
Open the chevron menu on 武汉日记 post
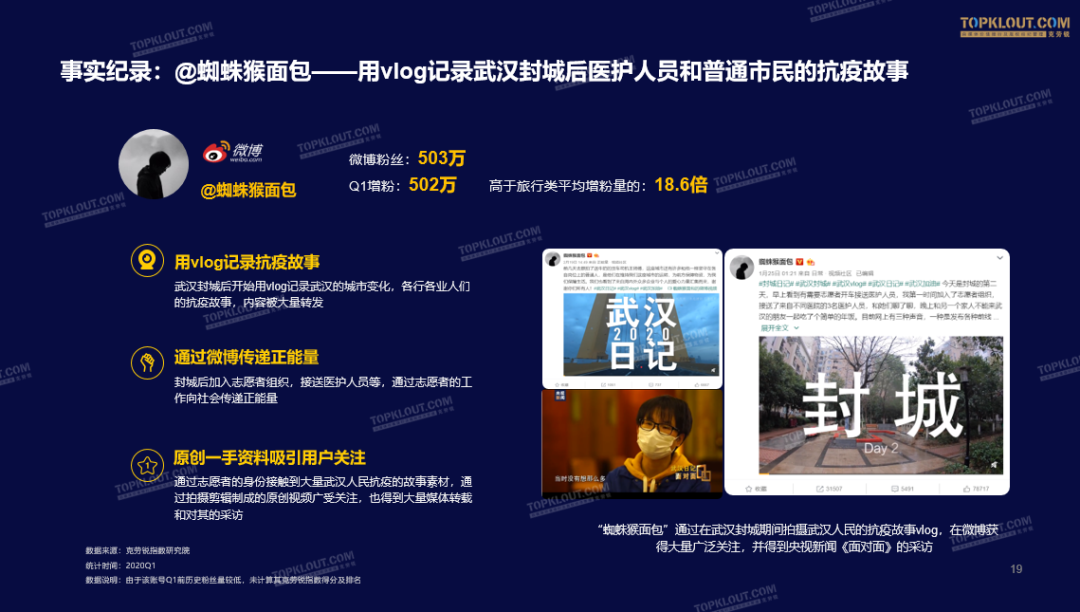point(717,253)
